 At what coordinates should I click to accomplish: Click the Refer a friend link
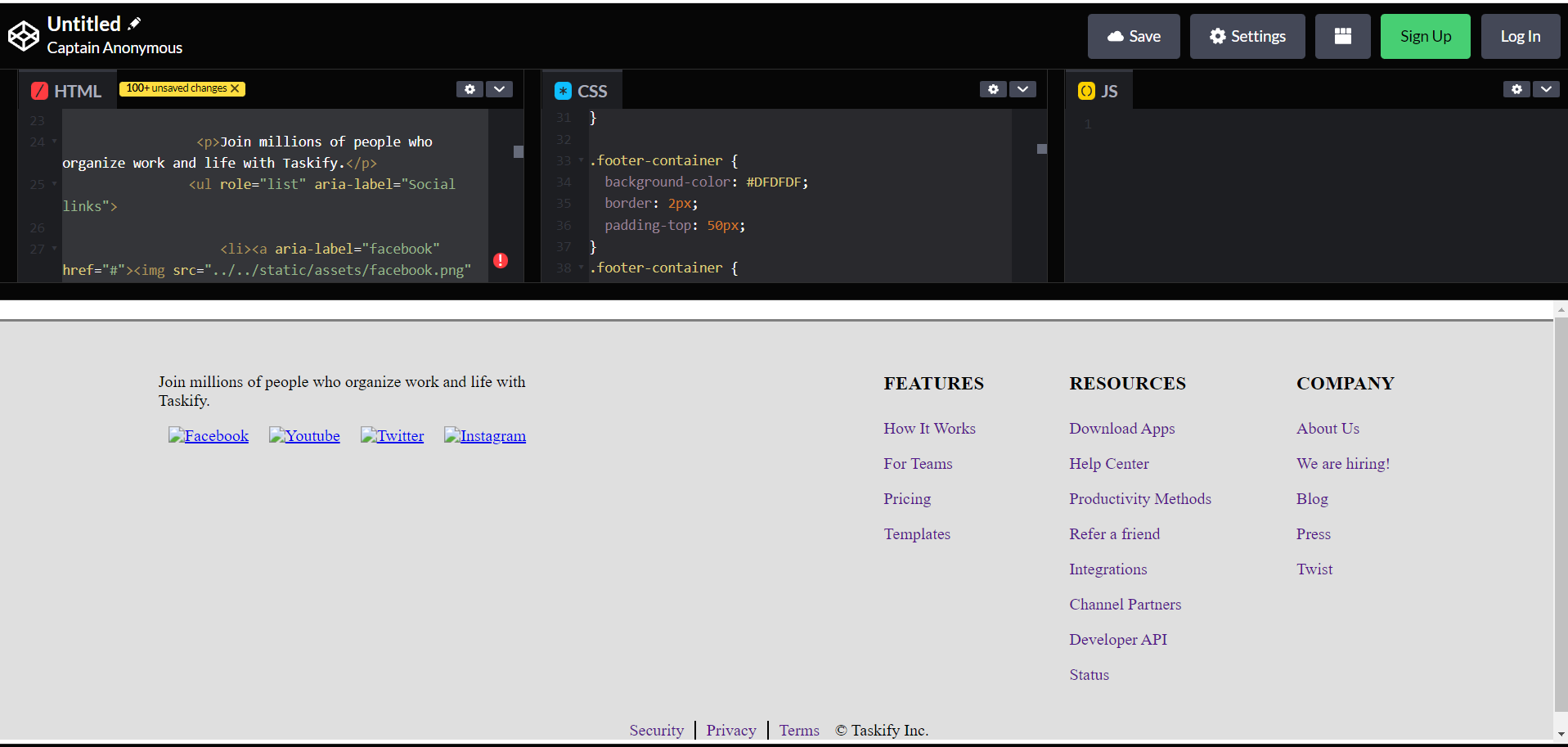1115,533
